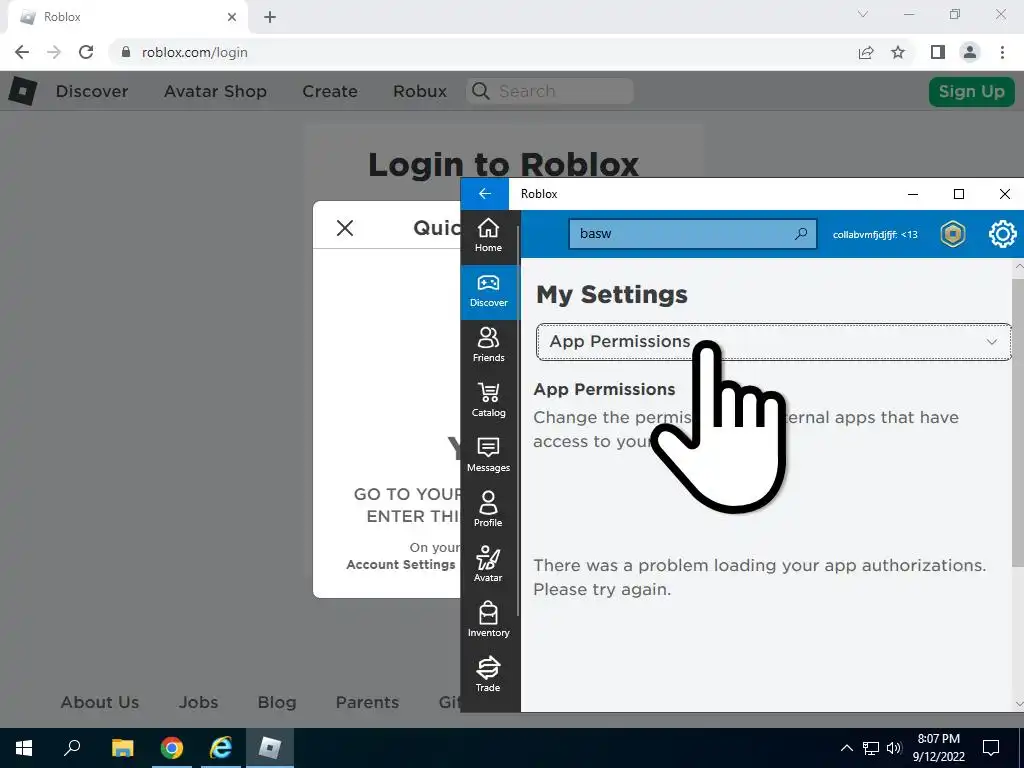Open Profile in the Roblox app sidebar
The image size is (1024, 768).
[488, 509]
